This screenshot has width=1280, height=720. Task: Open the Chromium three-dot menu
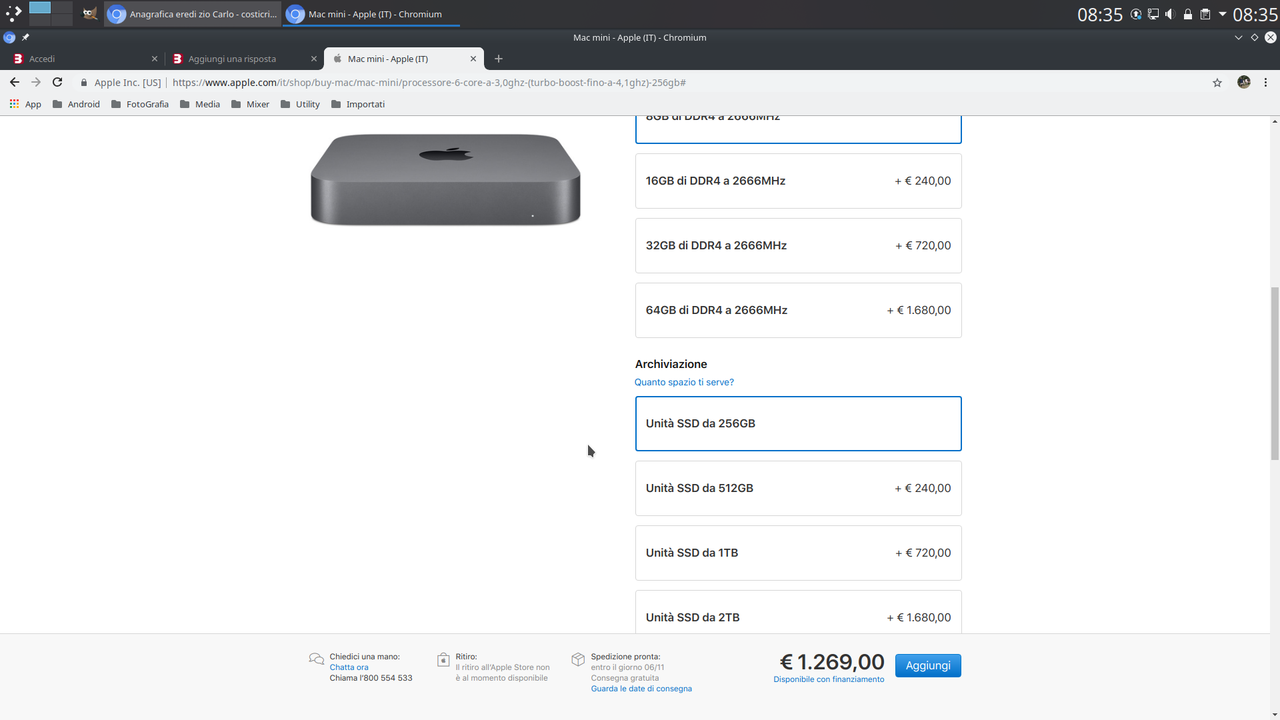[1267, 82]
